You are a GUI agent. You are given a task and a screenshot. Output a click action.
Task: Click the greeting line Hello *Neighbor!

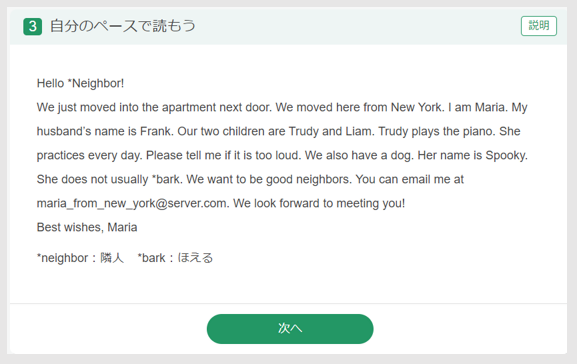pyautogui.click(x=80, y=84)
